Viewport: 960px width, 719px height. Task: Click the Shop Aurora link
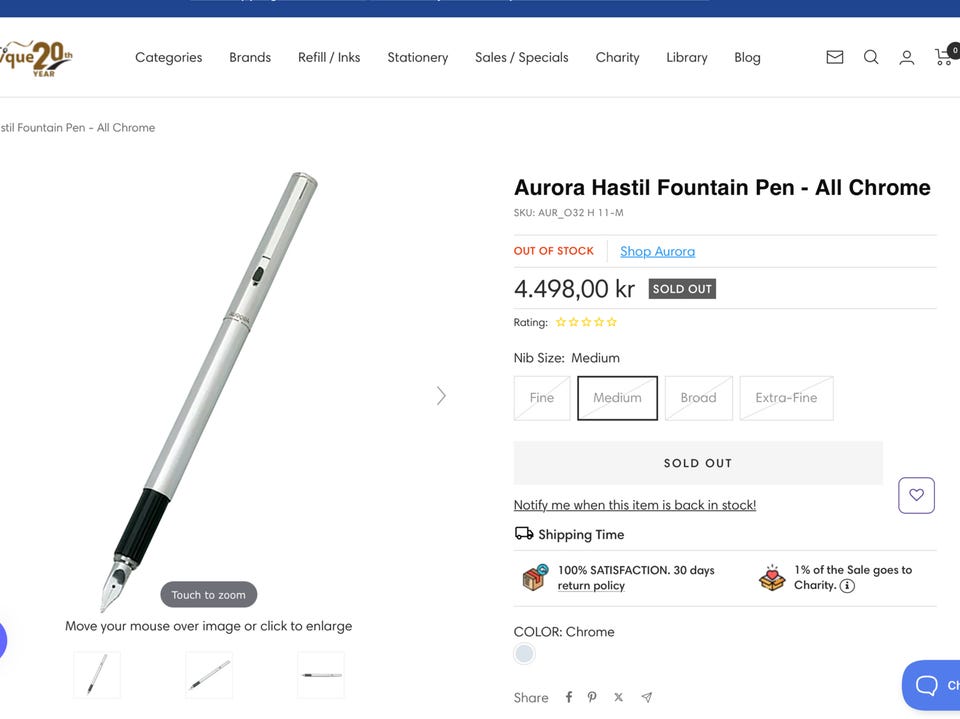[x=657, y=251]
